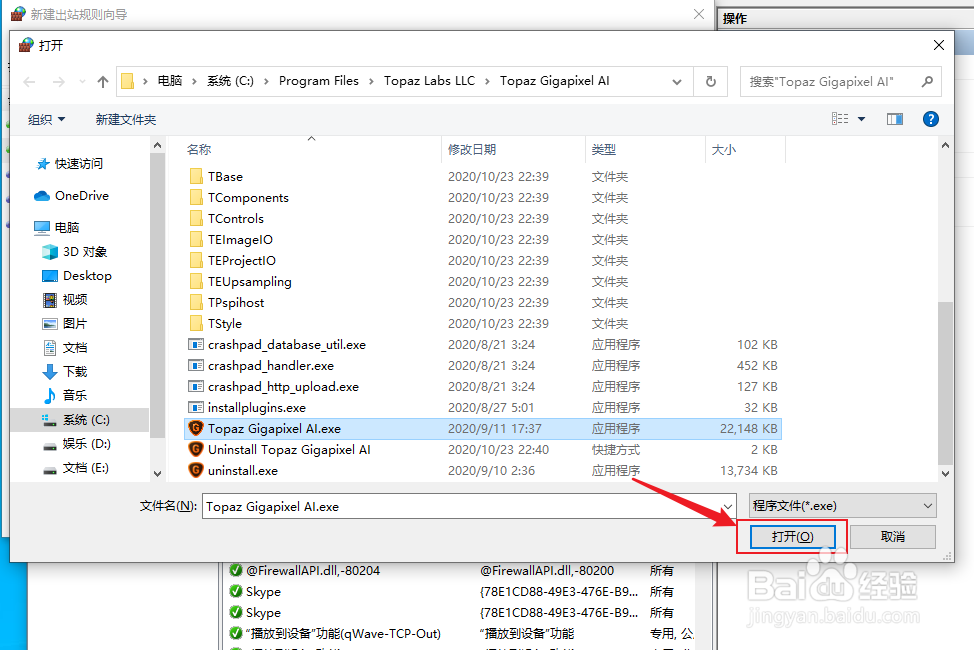Click 新建文件夹 button
Image resolution: width=974 pixels, height=650 pixels.
(125, 119)
